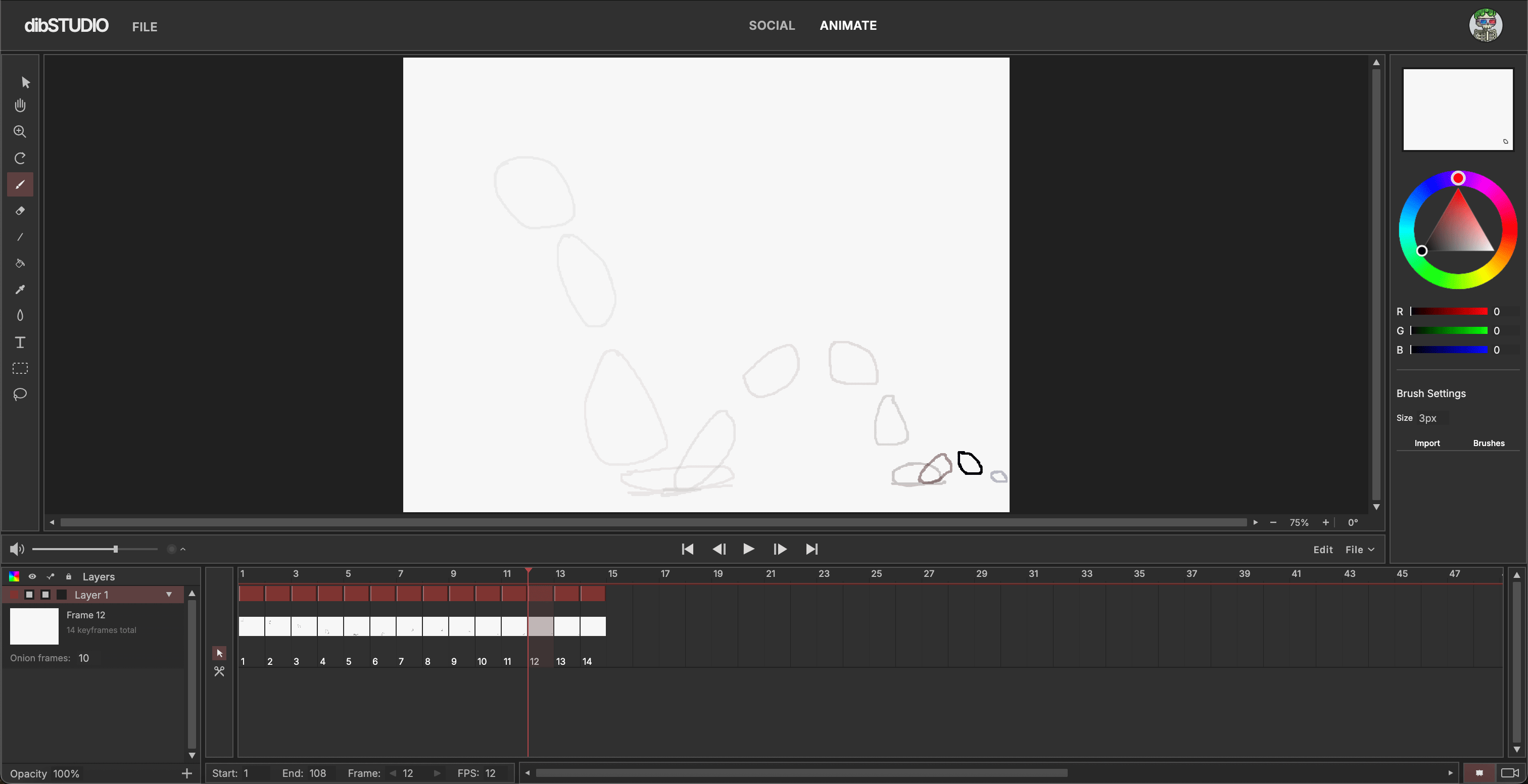Viewport: 1528px width, 784px height.
Task: Select the paint bucket fill tool
Action: tap(20, 263)
